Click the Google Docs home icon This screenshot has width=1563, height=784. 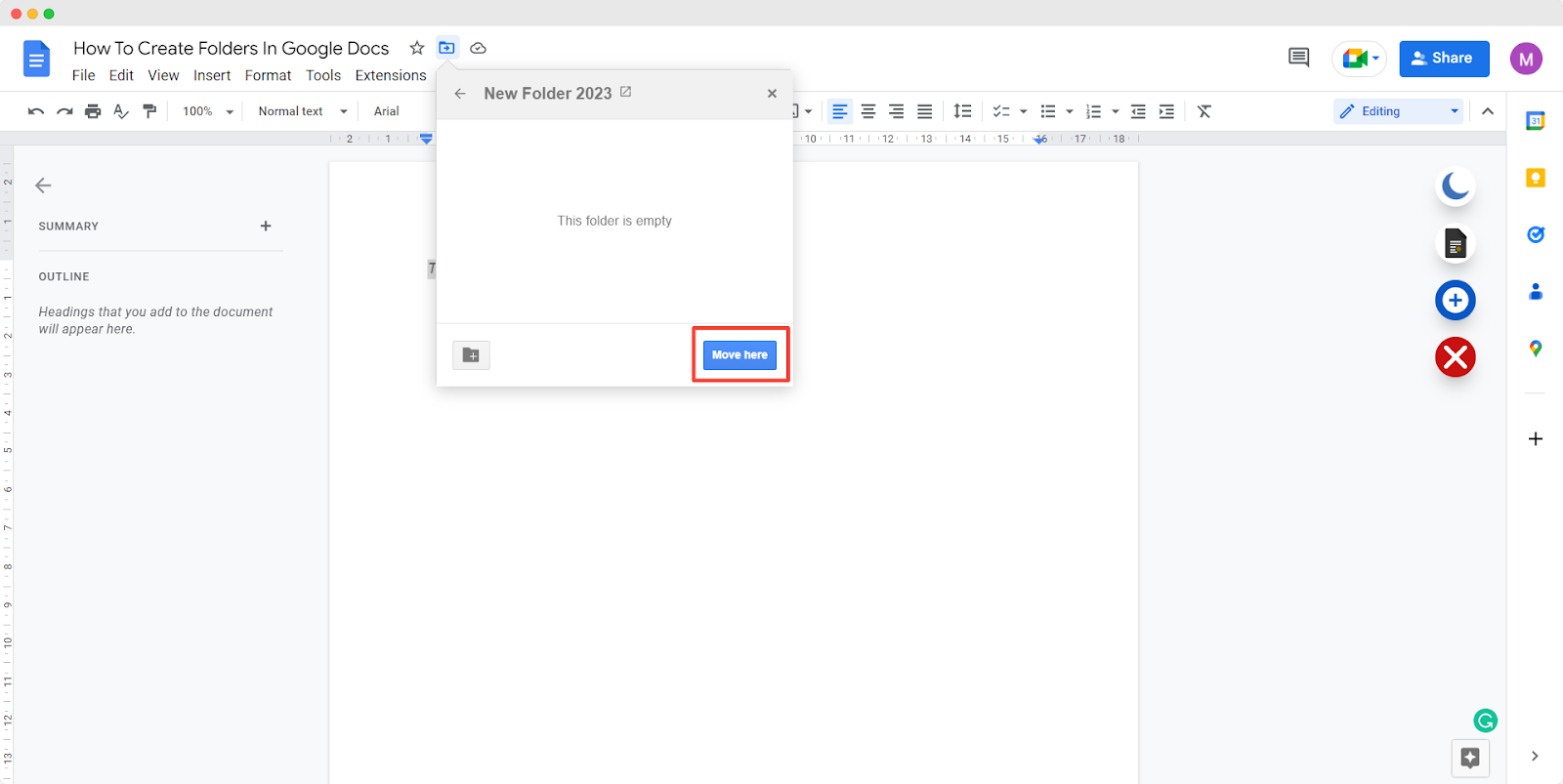(36, 59)
